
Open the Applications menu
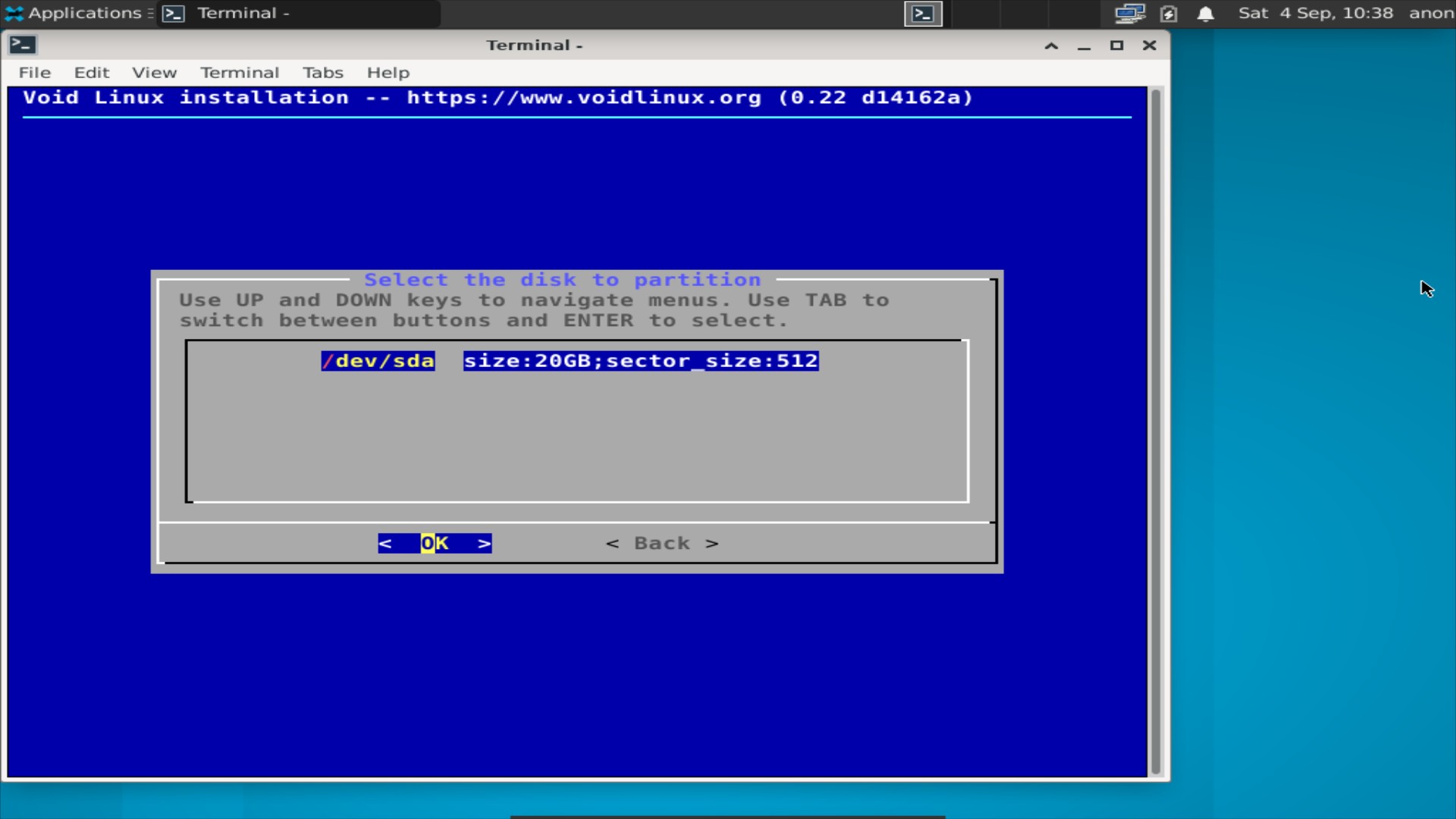(x=72, y=13)
